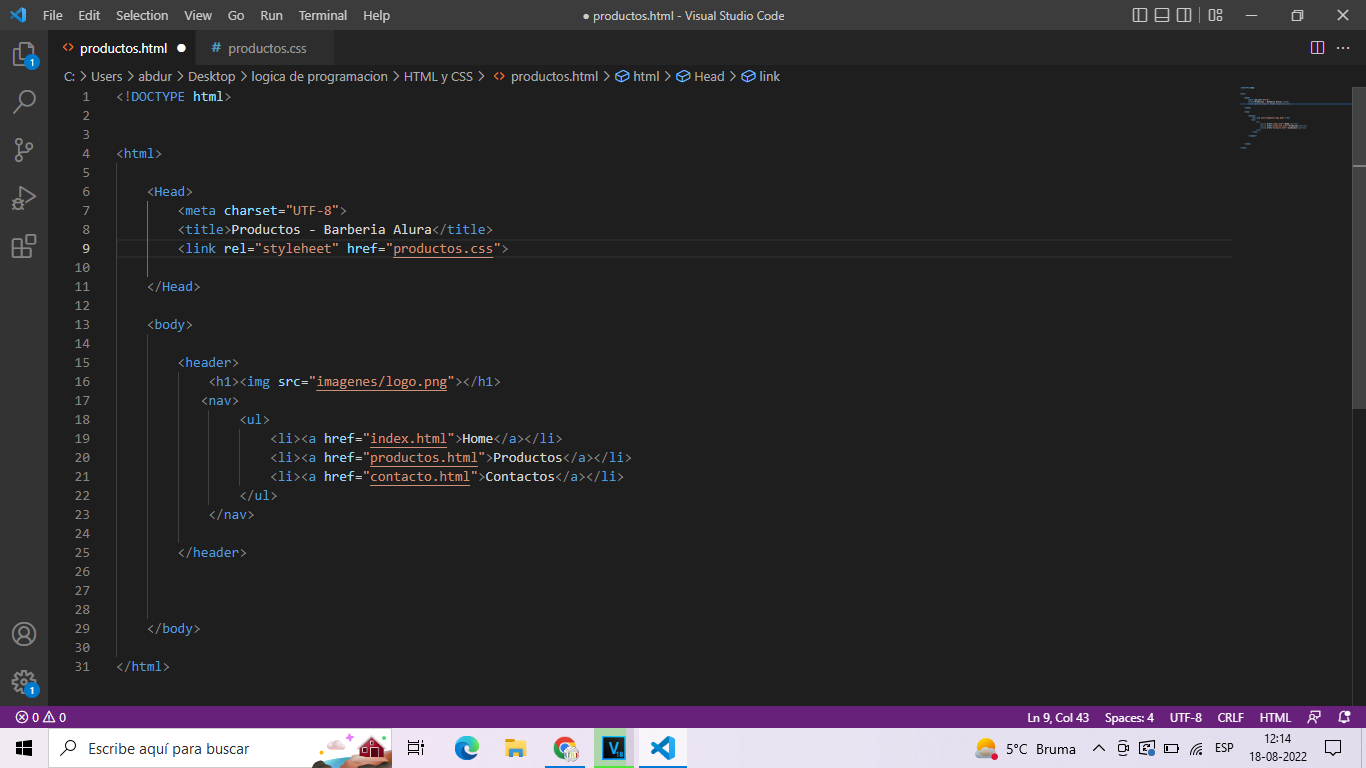Click the Windows Start button
1366x768 pixels.
[24, 748]
